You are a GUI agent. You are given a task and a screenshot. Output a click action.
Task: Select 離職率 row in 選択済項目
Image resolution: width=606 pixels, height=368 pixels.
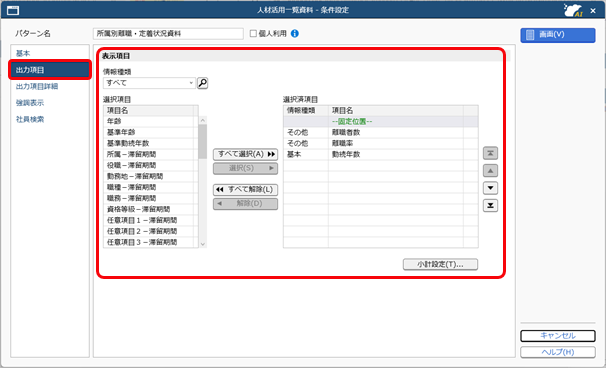[381, 143]
